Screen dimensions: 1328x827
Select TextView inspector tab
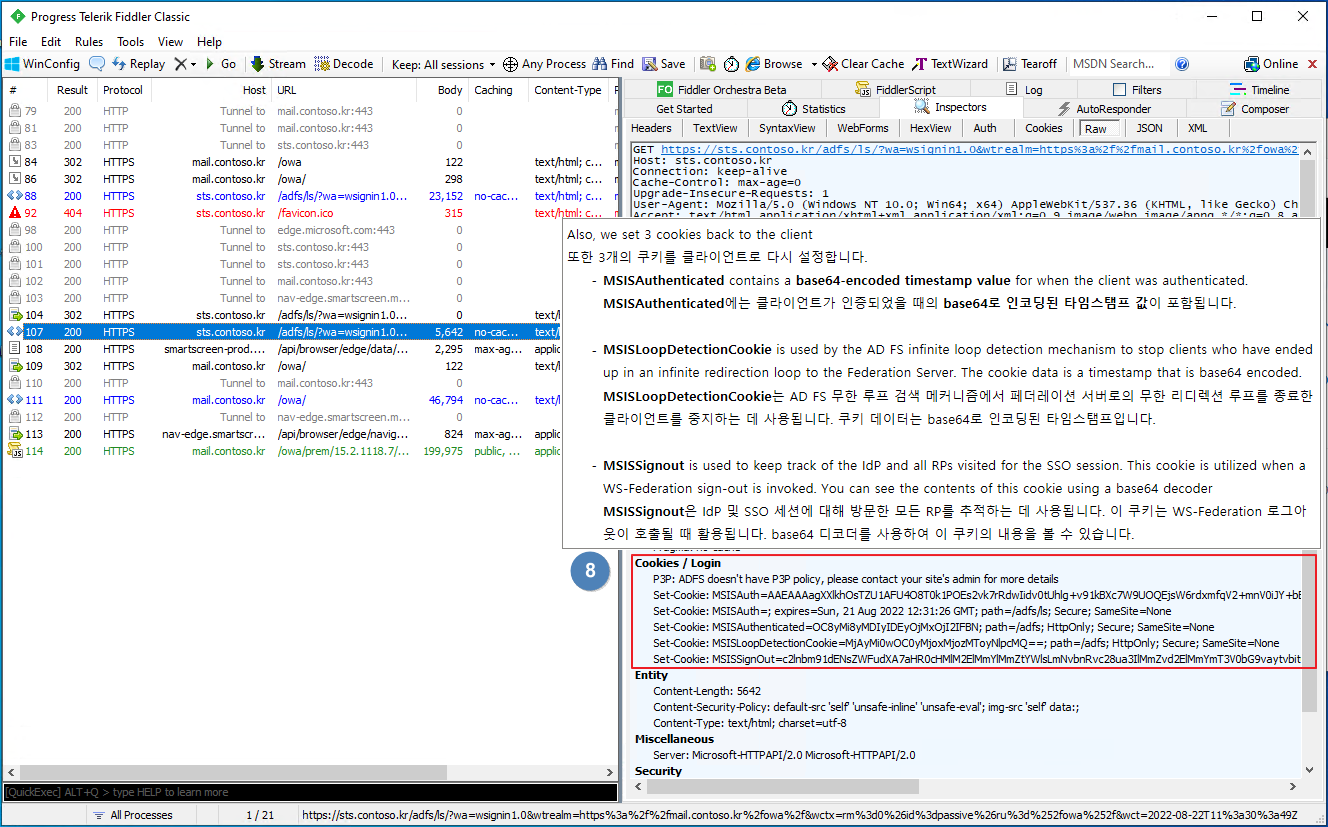point(715,128)
